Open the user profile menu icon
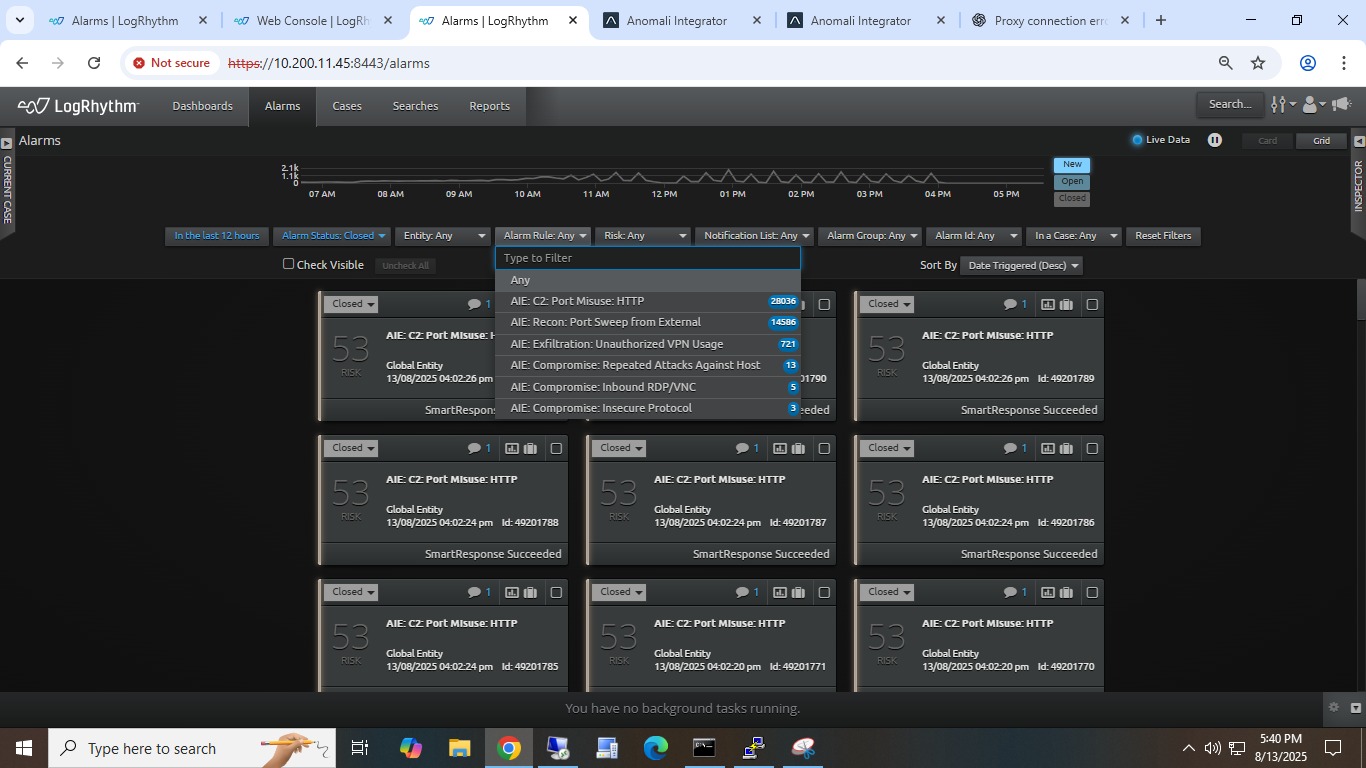The image size is (1366, 768). pyautogui.click(x=1312, y=104)
